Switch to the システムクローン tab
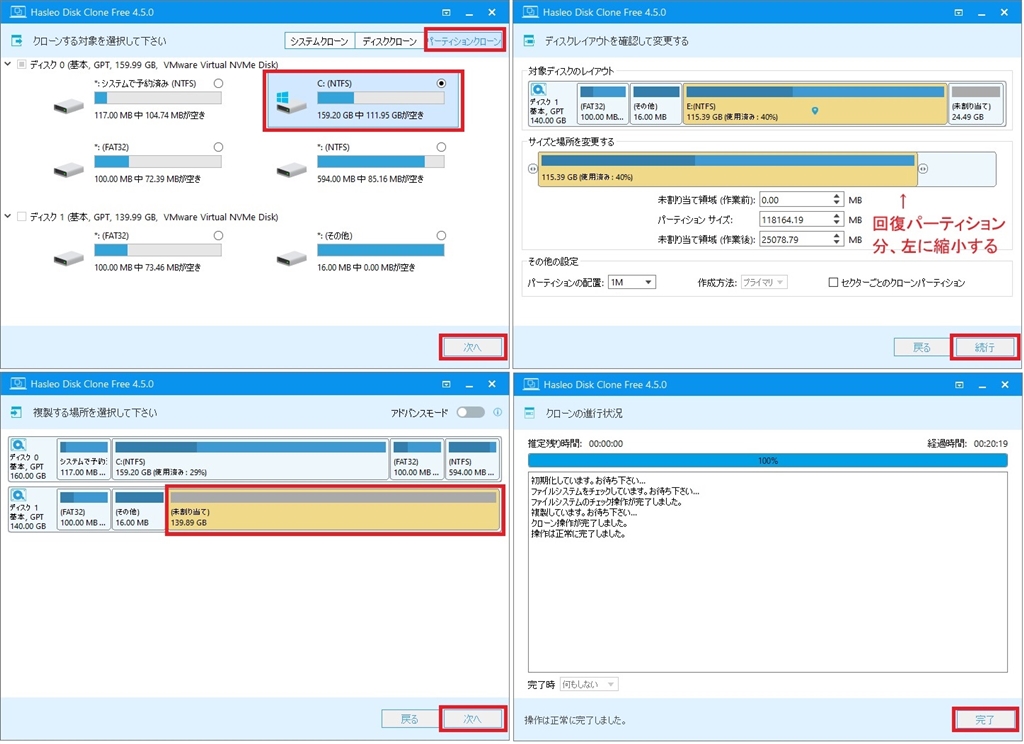Image resolution: width=1024 pixels, height=744 pixels. tap(319, 41)
